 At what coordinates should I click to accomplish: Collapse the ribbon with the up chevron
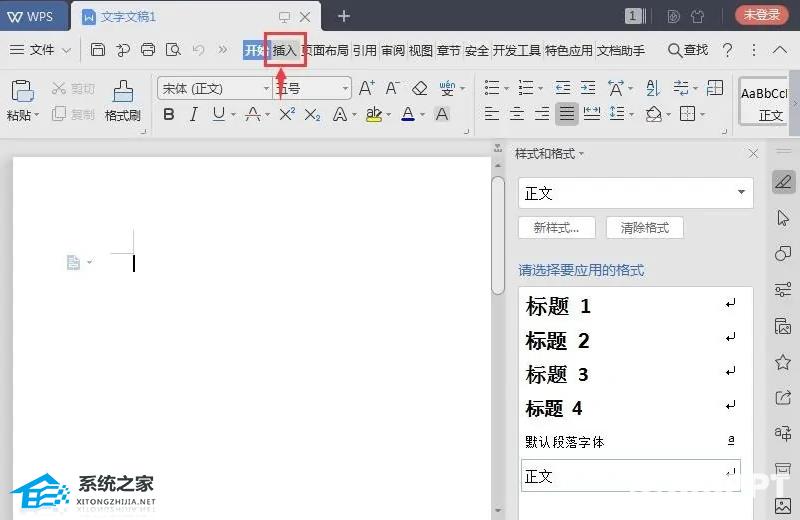point(780,49)
